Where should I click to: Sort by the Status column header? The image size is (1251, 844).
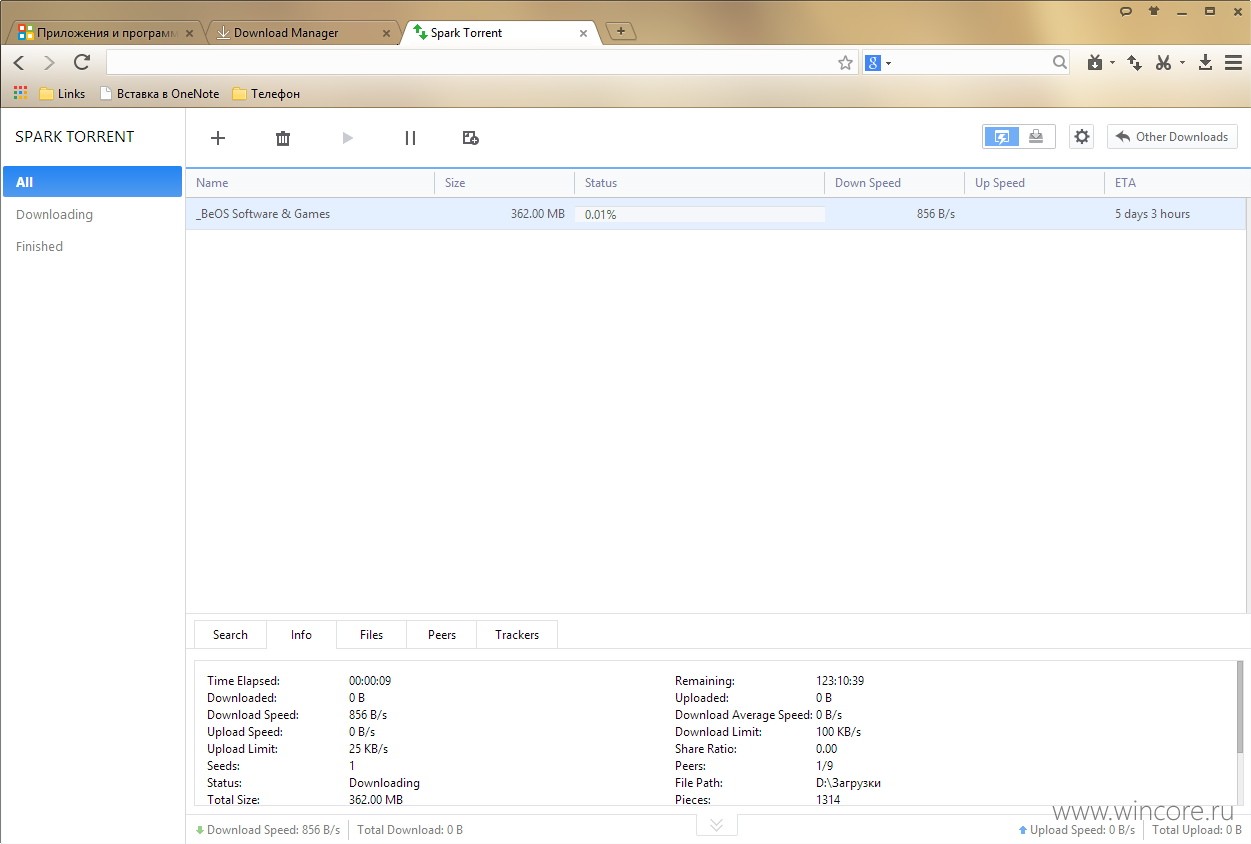(x=700, y=183)
